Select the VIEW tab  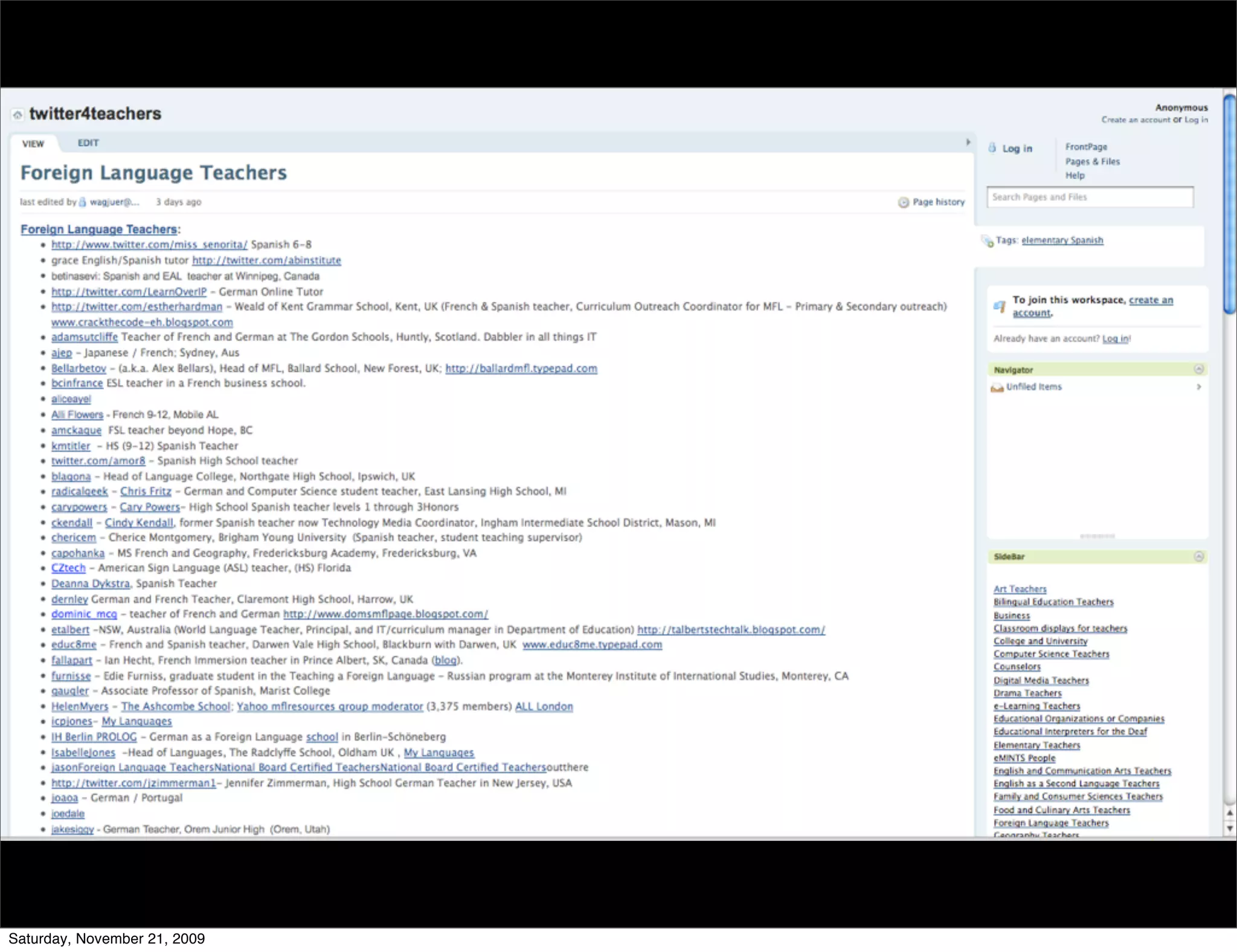(x=33, y=144)
